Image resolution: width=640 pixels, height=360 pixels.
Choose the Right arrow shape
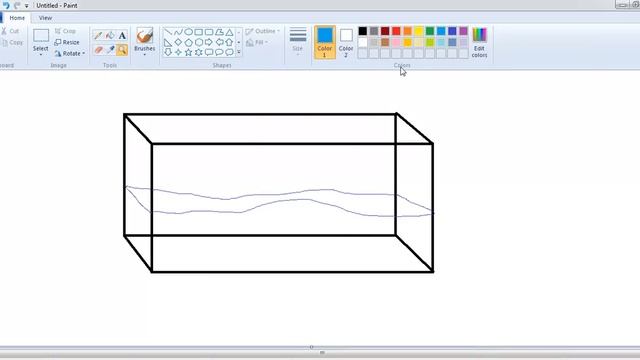209,42
